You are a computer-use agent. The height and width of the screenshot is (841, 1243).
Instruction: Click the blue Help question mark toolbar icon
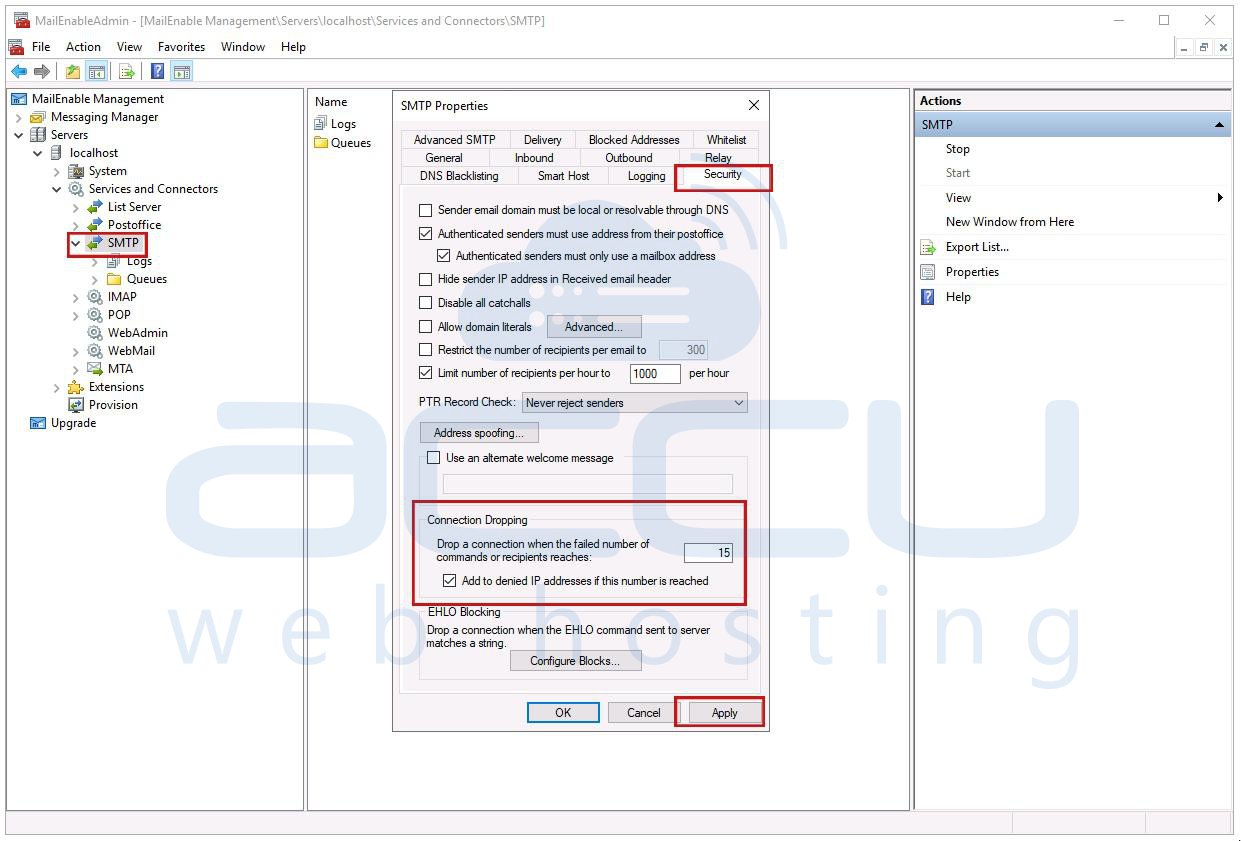click(158, 71)
